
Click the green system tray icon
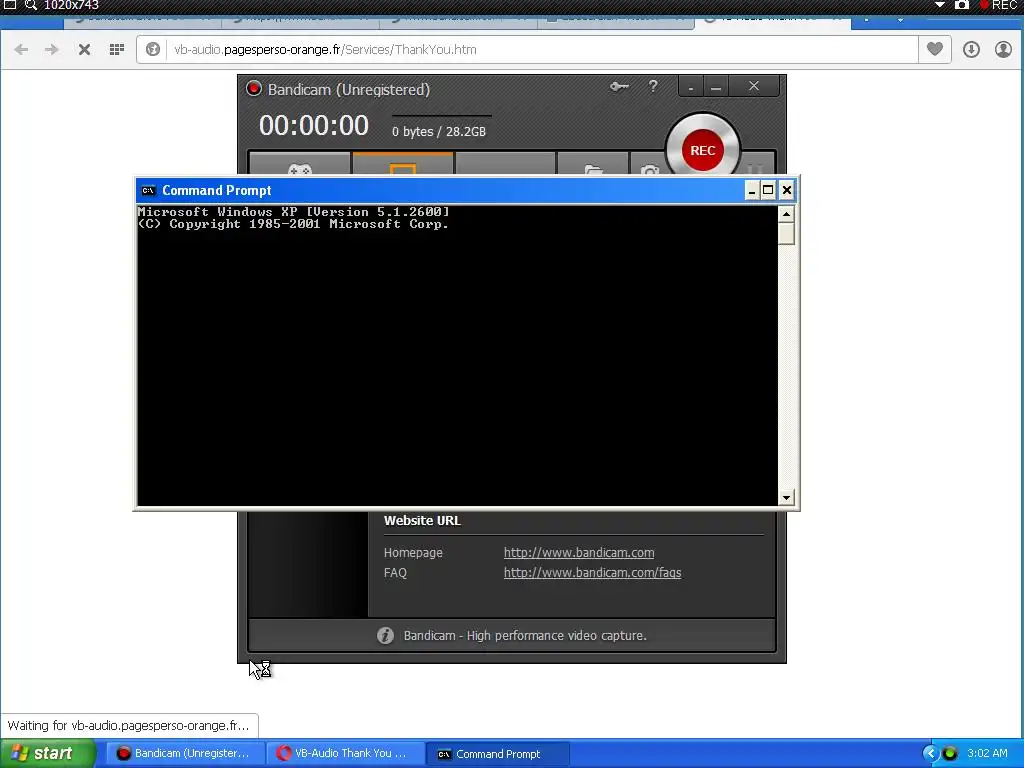950,754
